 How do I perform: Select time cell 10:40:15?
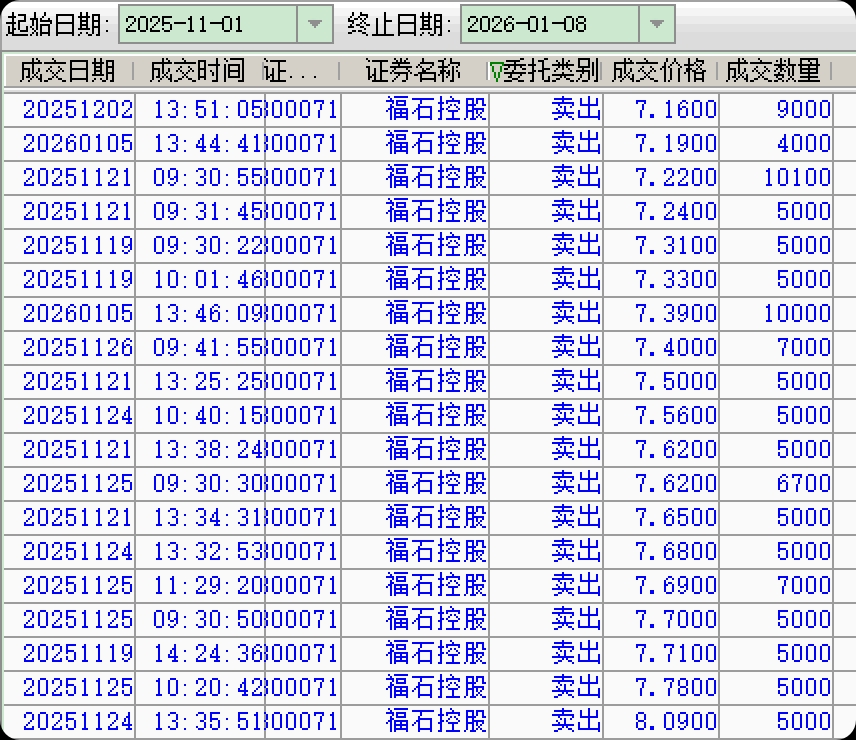(x=200, y=415)
